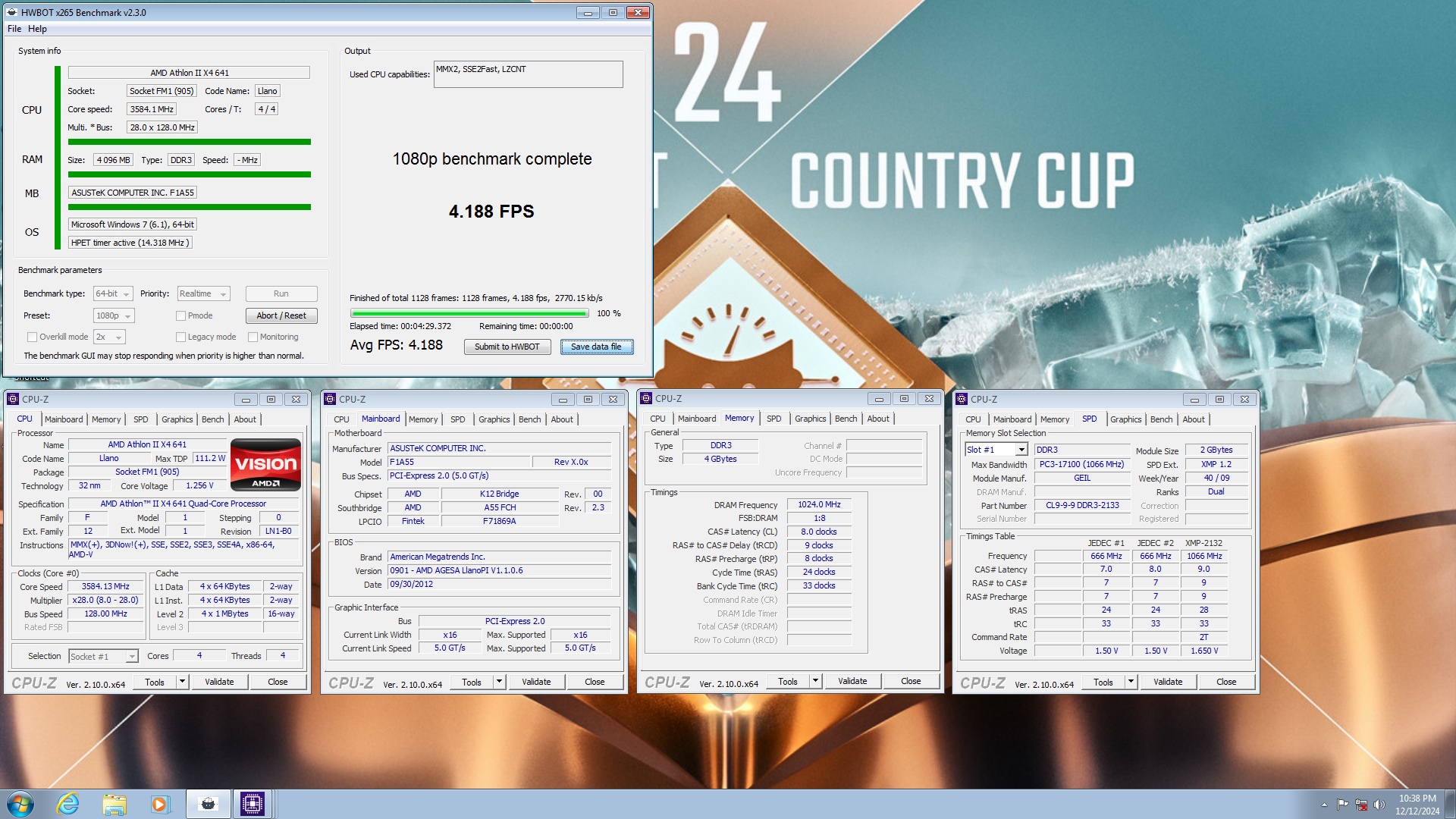The image size is (1456, 819).
Task: Switch to About tab in Memory CPU-Z window
Action: (878, 419)
